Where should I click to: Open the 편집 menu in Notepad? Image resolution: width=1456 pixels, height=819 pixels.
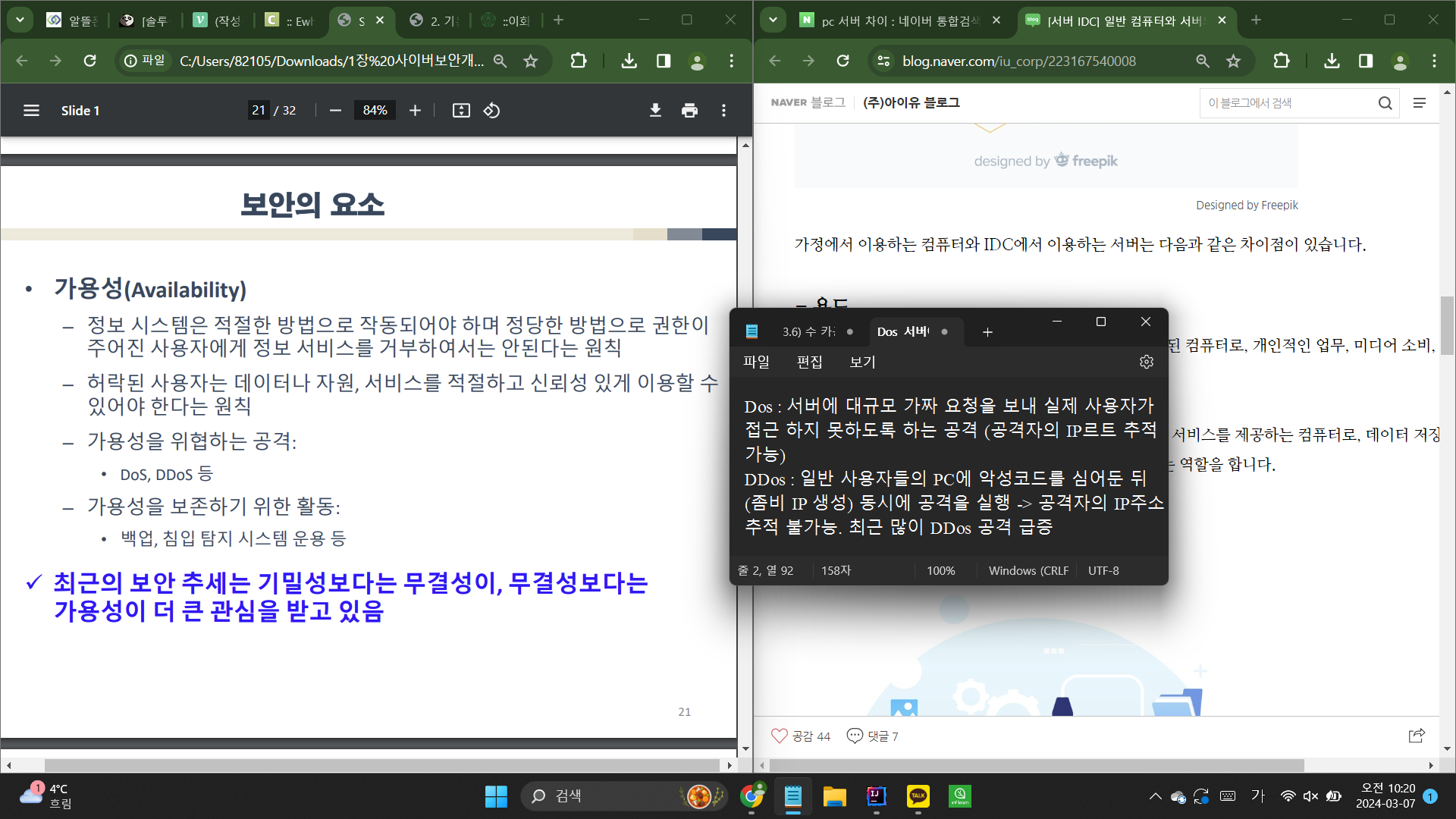(x=809, y=362)
